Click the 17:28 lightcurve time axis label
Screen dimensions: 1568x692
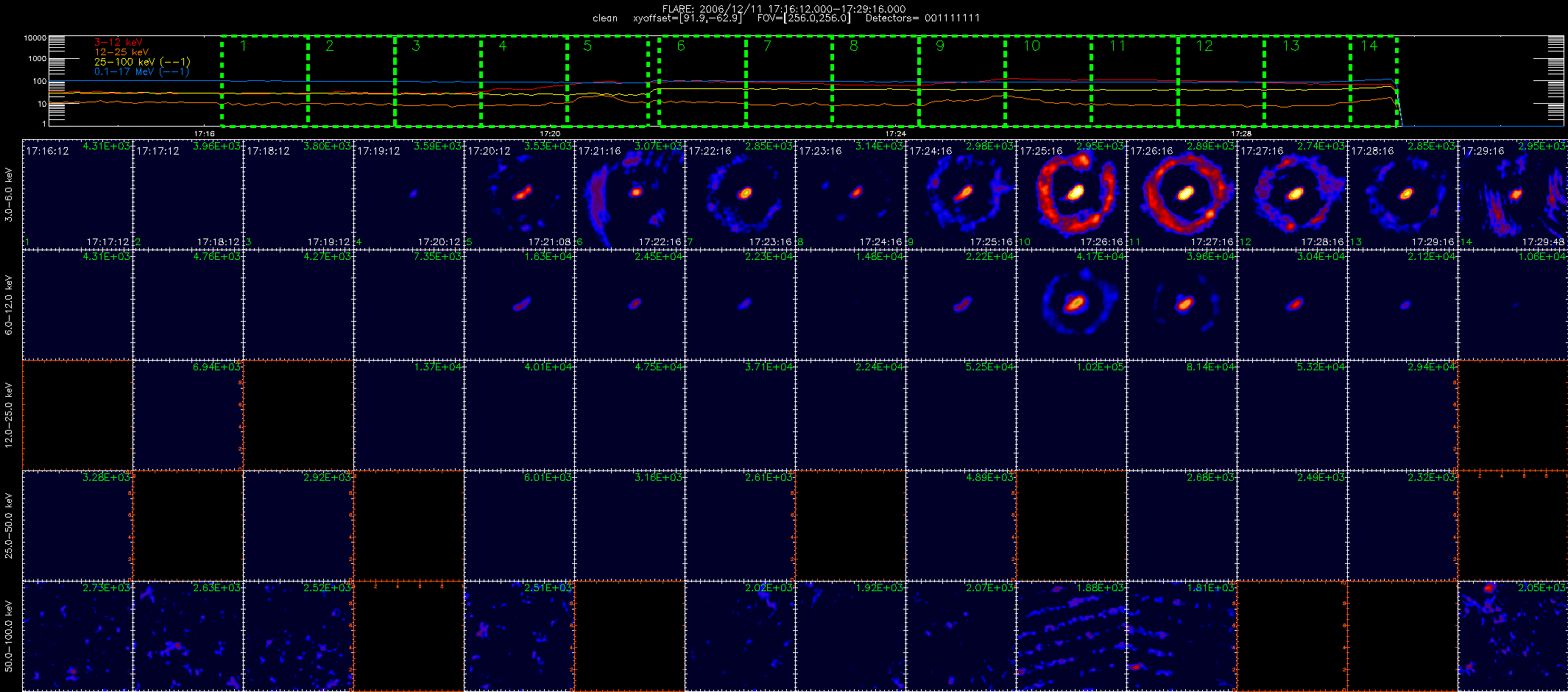1240,134
